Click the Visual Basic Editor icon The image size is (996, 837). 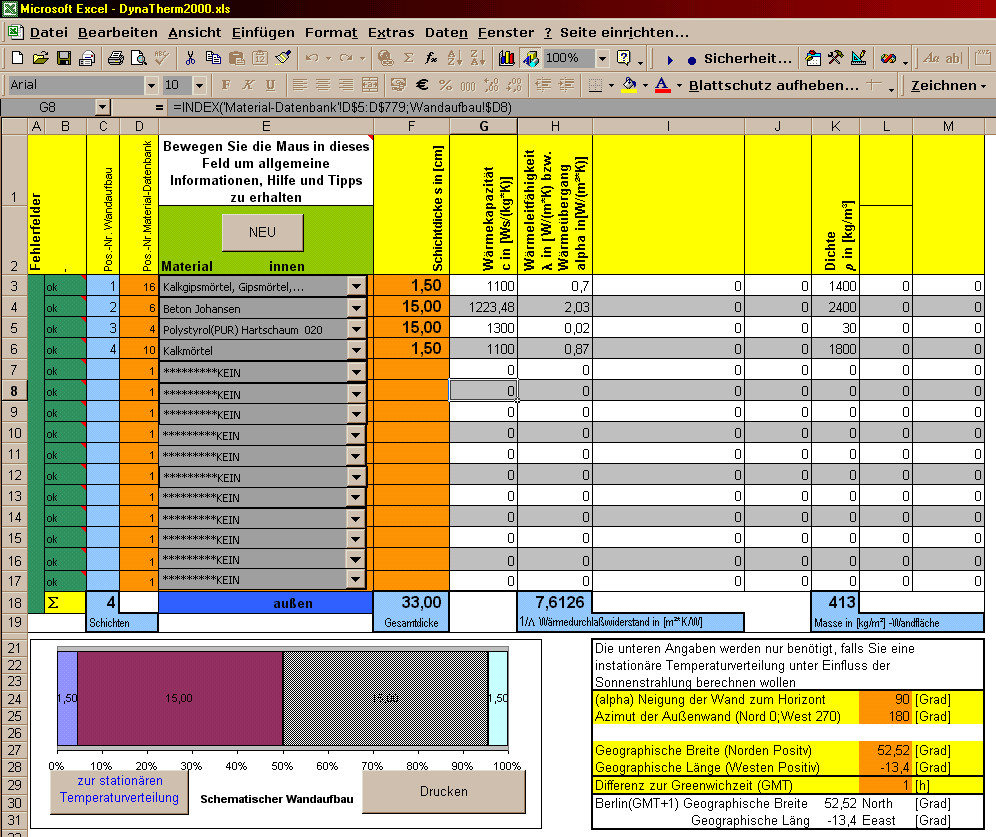tap(812, 58)
